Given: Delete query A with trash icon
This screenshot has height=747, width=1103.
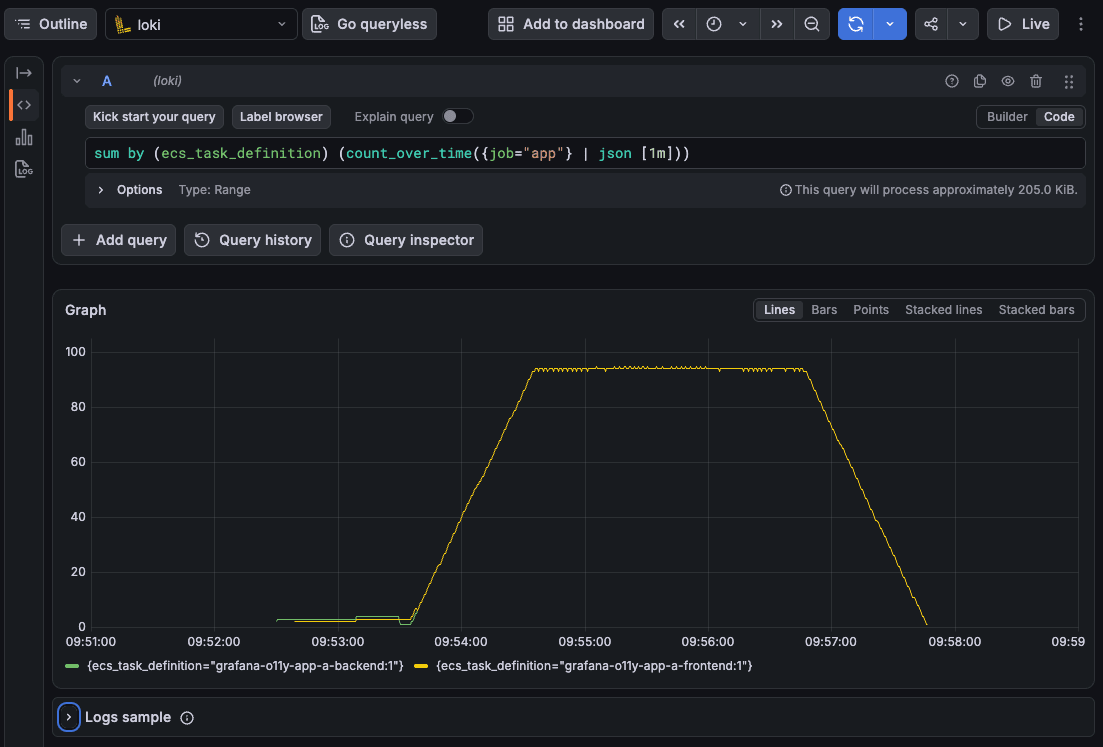Looking at the screenshot, I should click(1036, 81).
